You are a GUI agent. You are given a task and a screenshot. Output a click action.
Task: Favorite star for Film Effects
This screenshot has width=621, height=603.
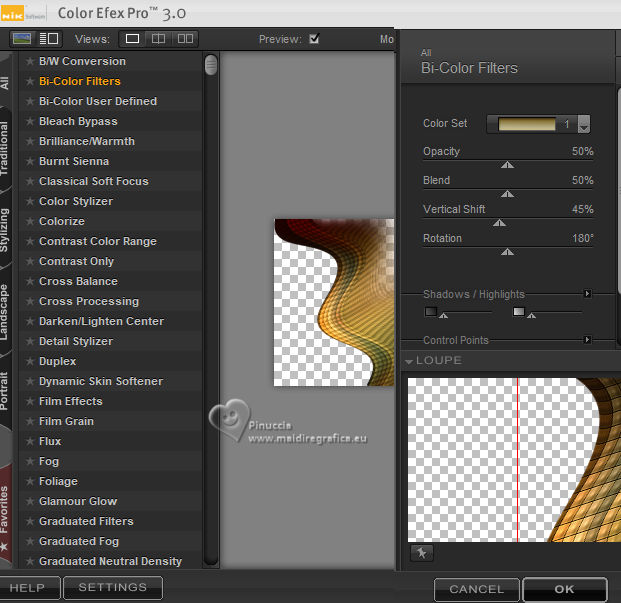30,401
